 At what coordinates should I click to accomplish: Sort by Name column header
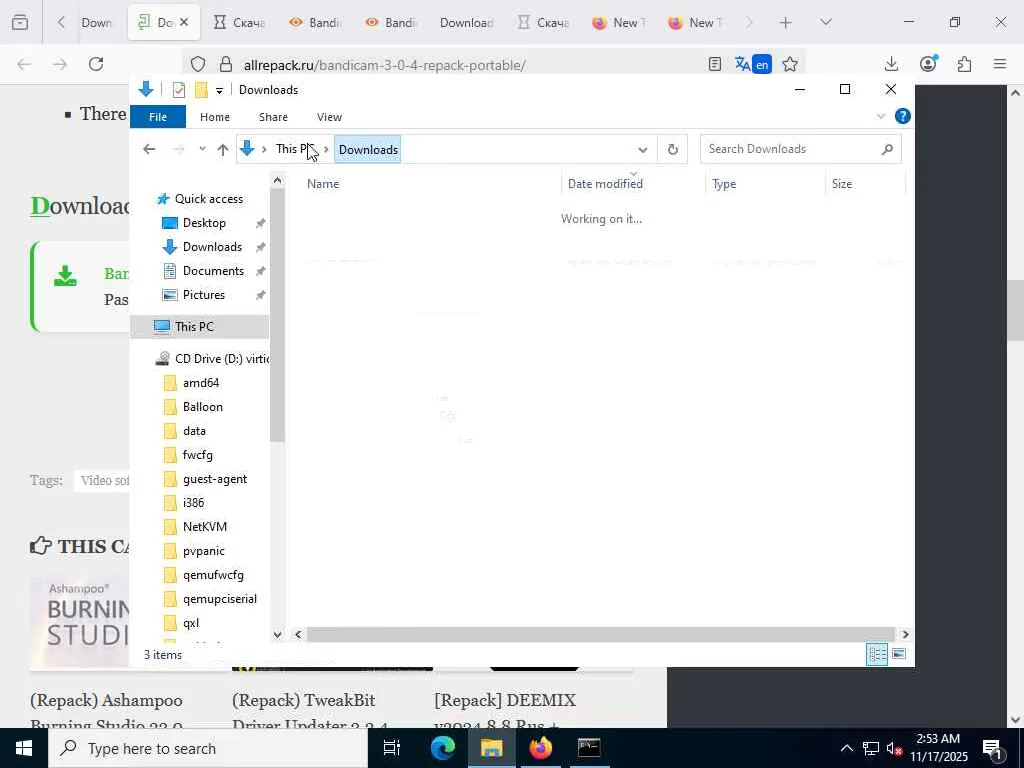click(x=323, y=184)
